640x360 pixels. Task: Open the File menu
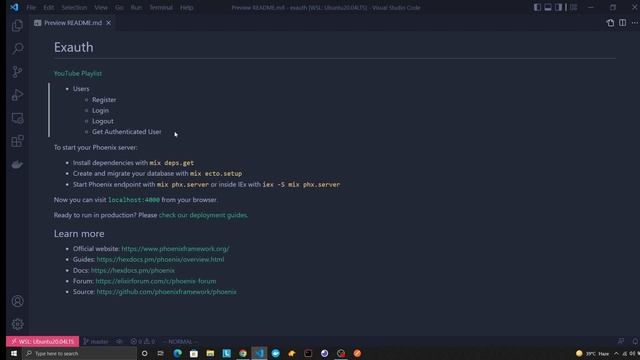coord(31,7)
